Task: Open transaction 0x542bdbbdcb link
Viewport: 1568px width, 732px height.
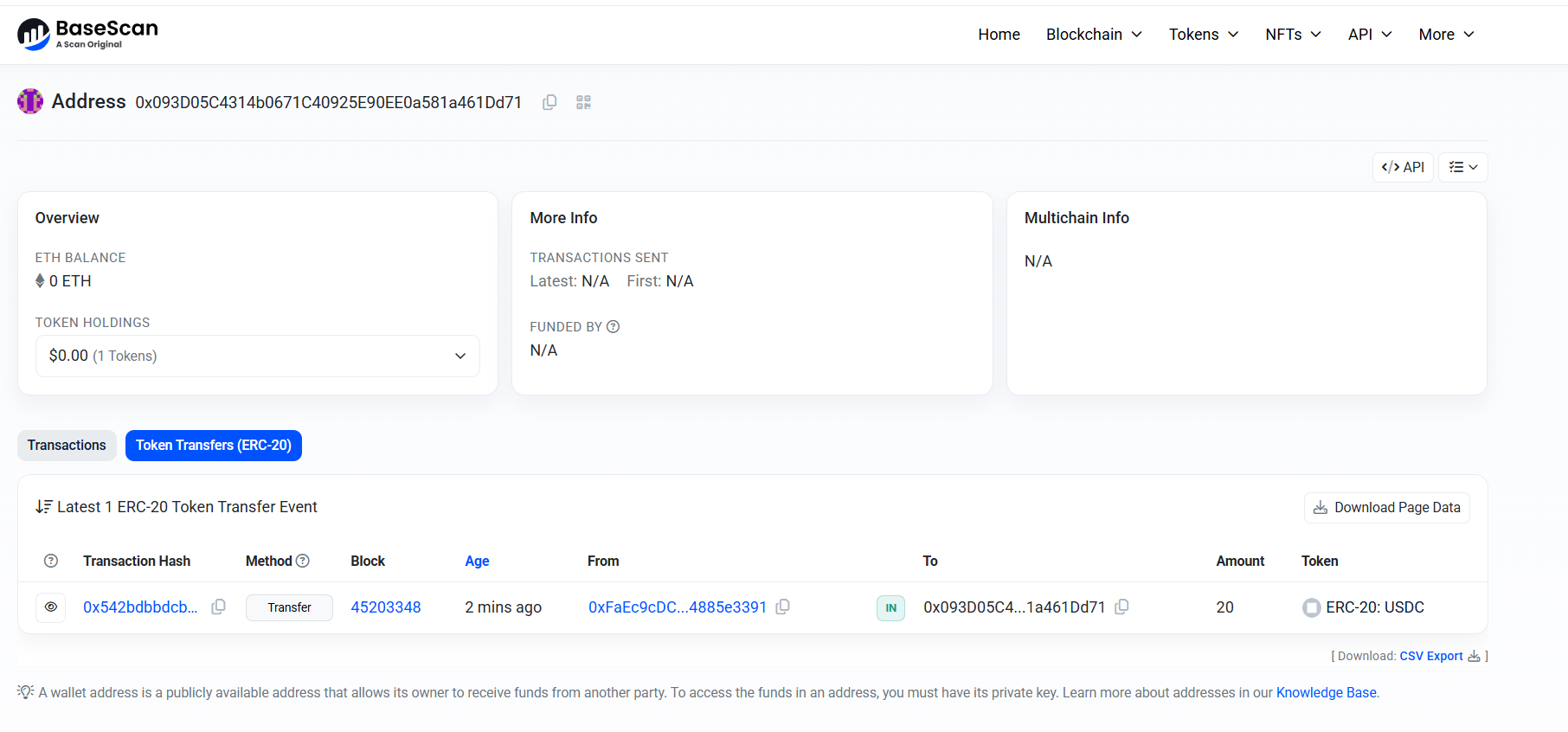Action: point(140,607)
